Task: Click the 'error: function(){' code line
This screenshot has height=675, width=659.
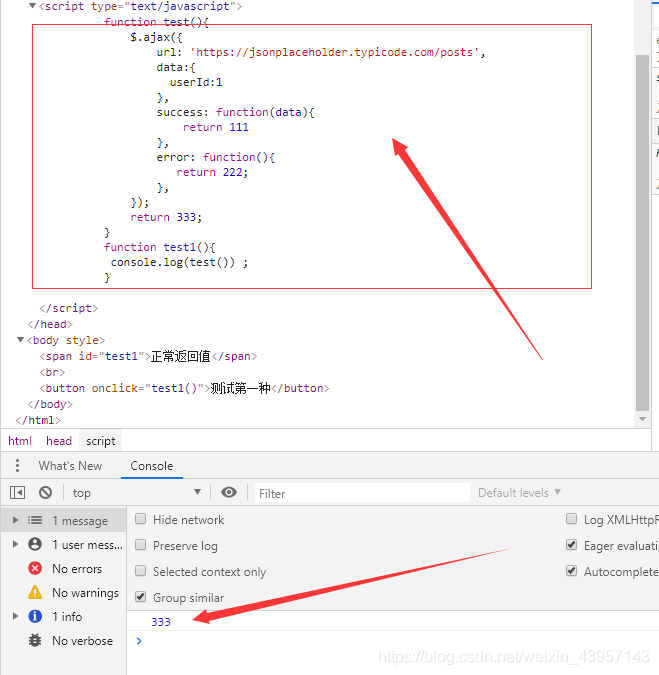Action: (216, 157)
